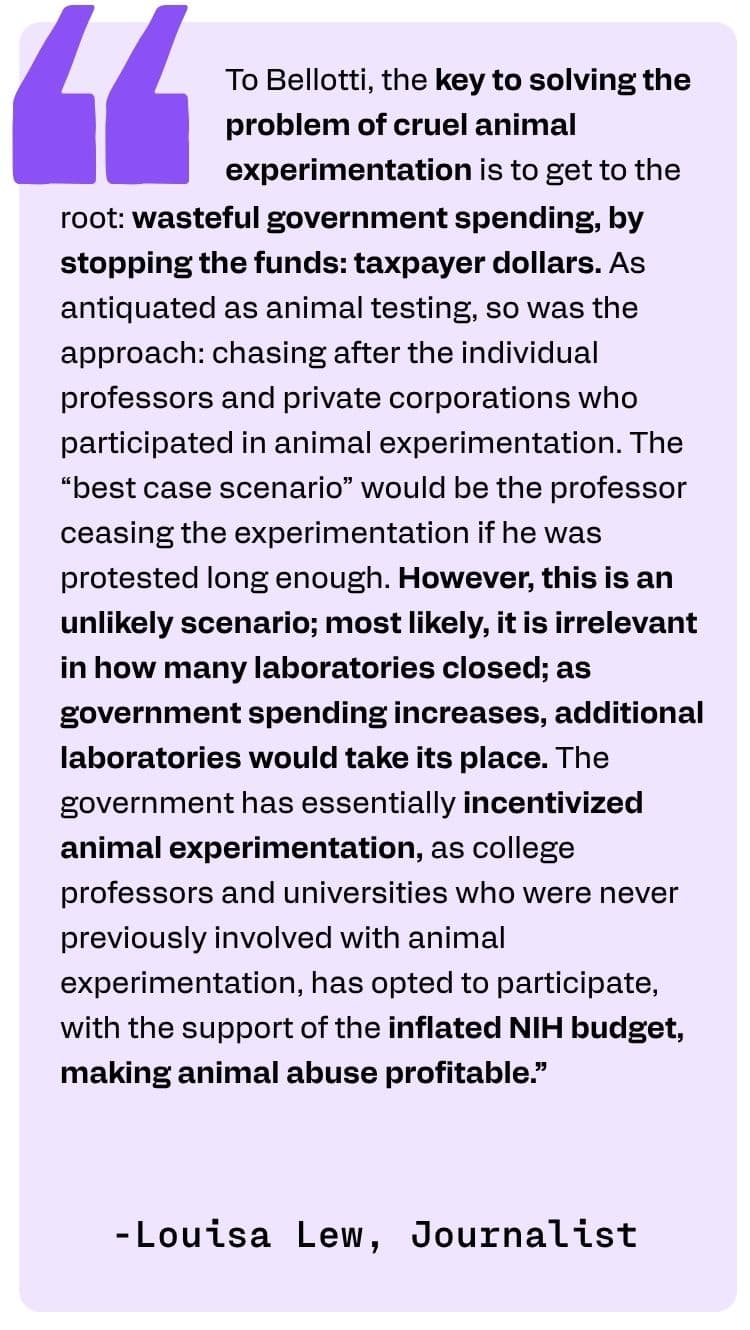Click the large purple quotation mark icon
Image resolution: width=750 pixels, height=1330 pixels.
[x=100, y=97]
